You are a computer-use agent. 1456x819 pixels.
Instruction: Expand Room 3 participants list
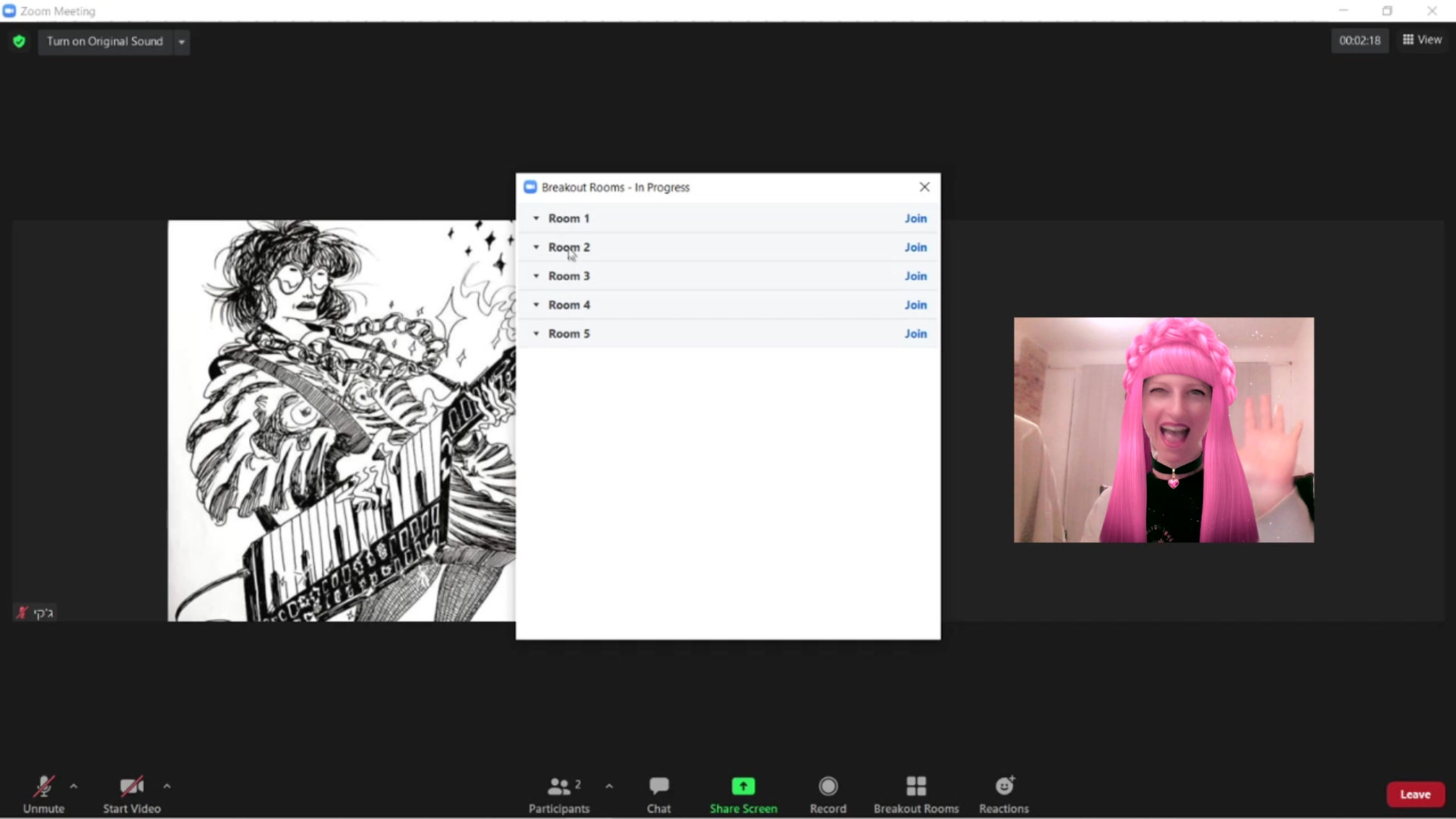coord(536,276)
